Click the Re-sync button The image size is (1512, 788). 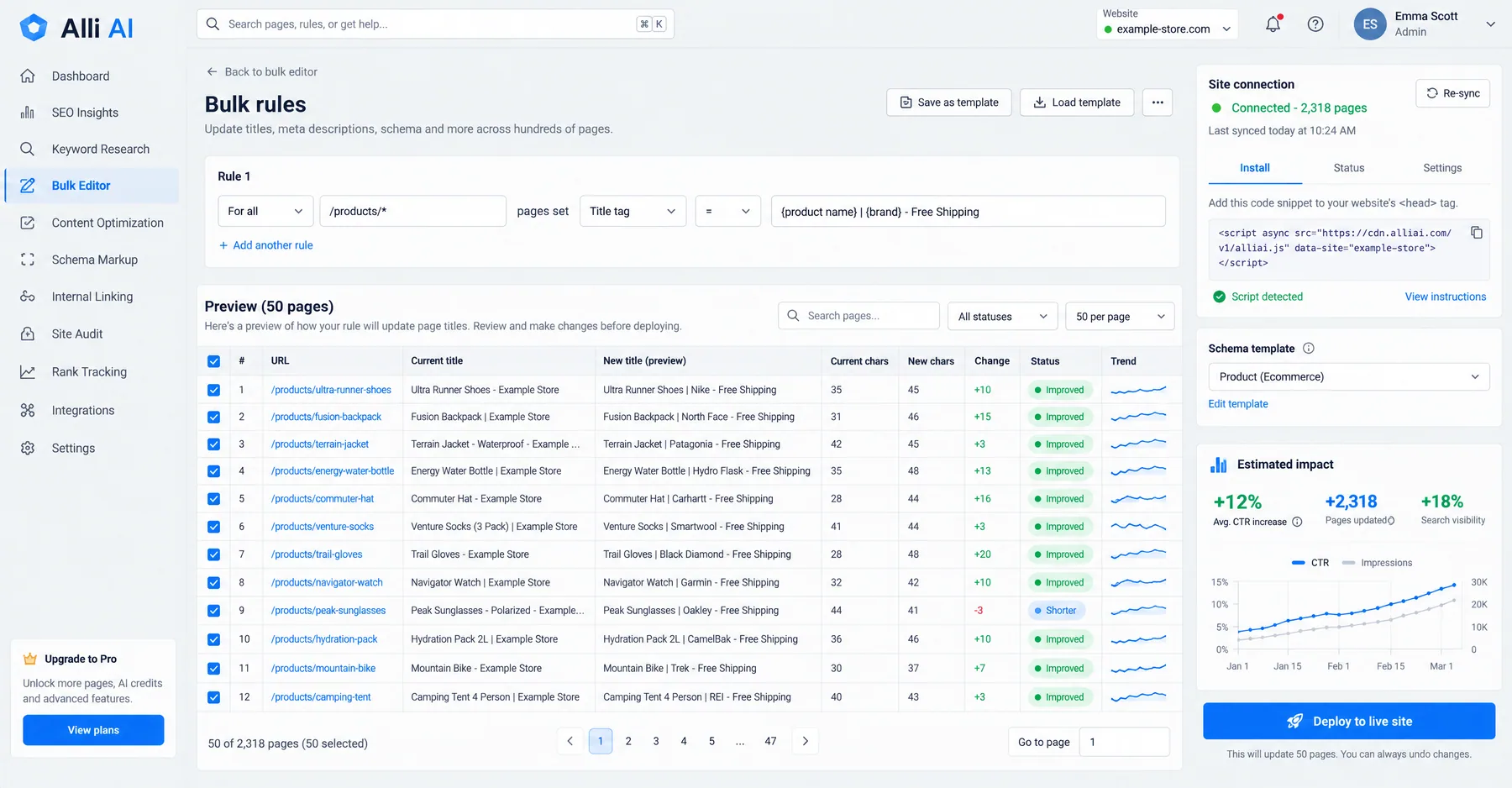click(x=1453, y=93)
